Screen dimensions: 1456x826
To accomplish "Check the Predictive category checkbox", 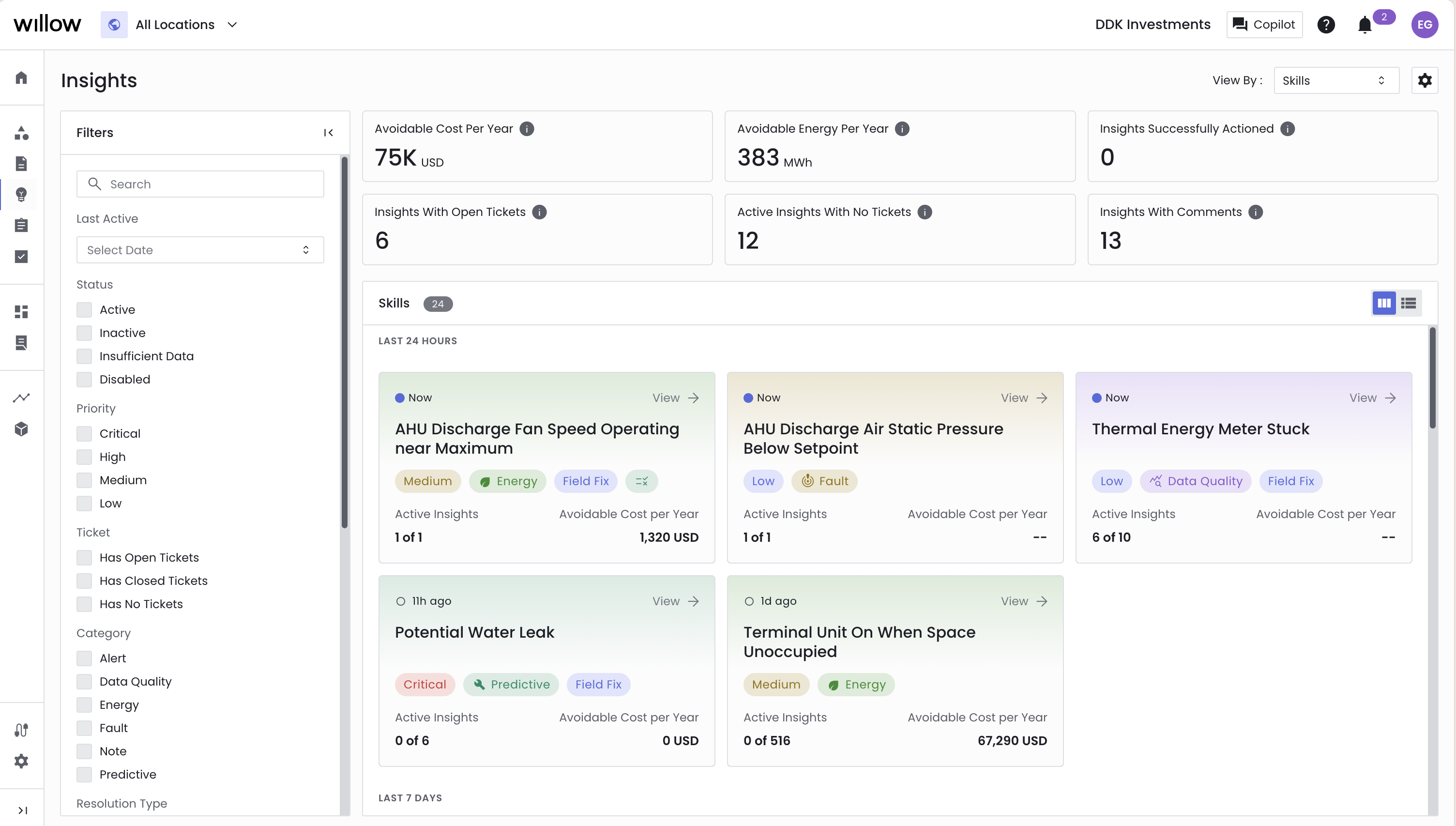I will pos(84,774).
